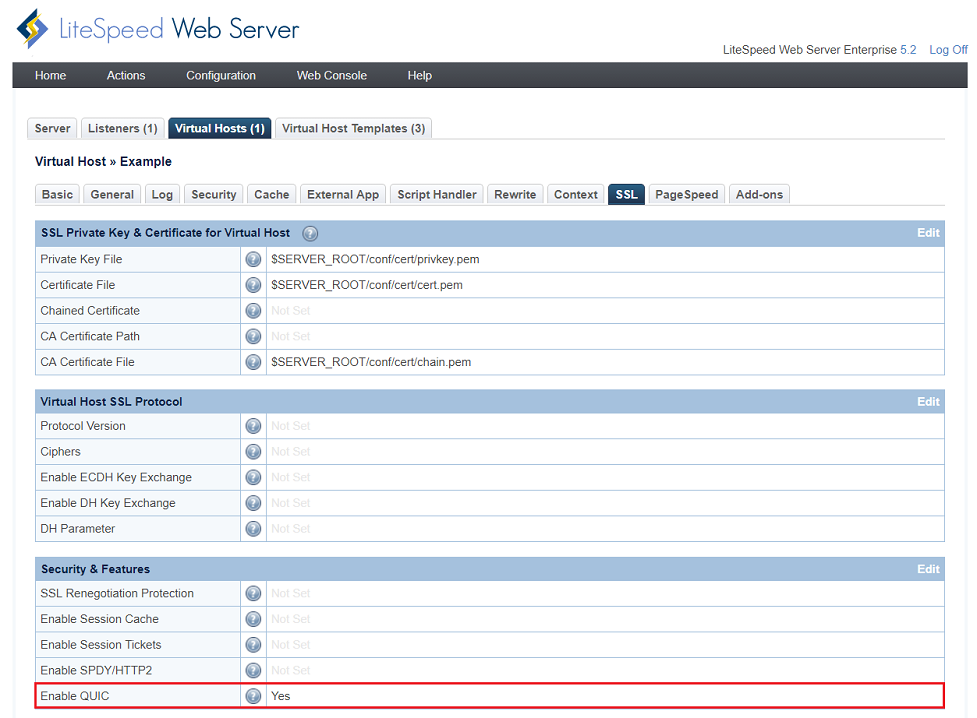Show help for DH Parameter
Image resolution: width=977 pixels, height=718 pixels.
click(253, 529)
